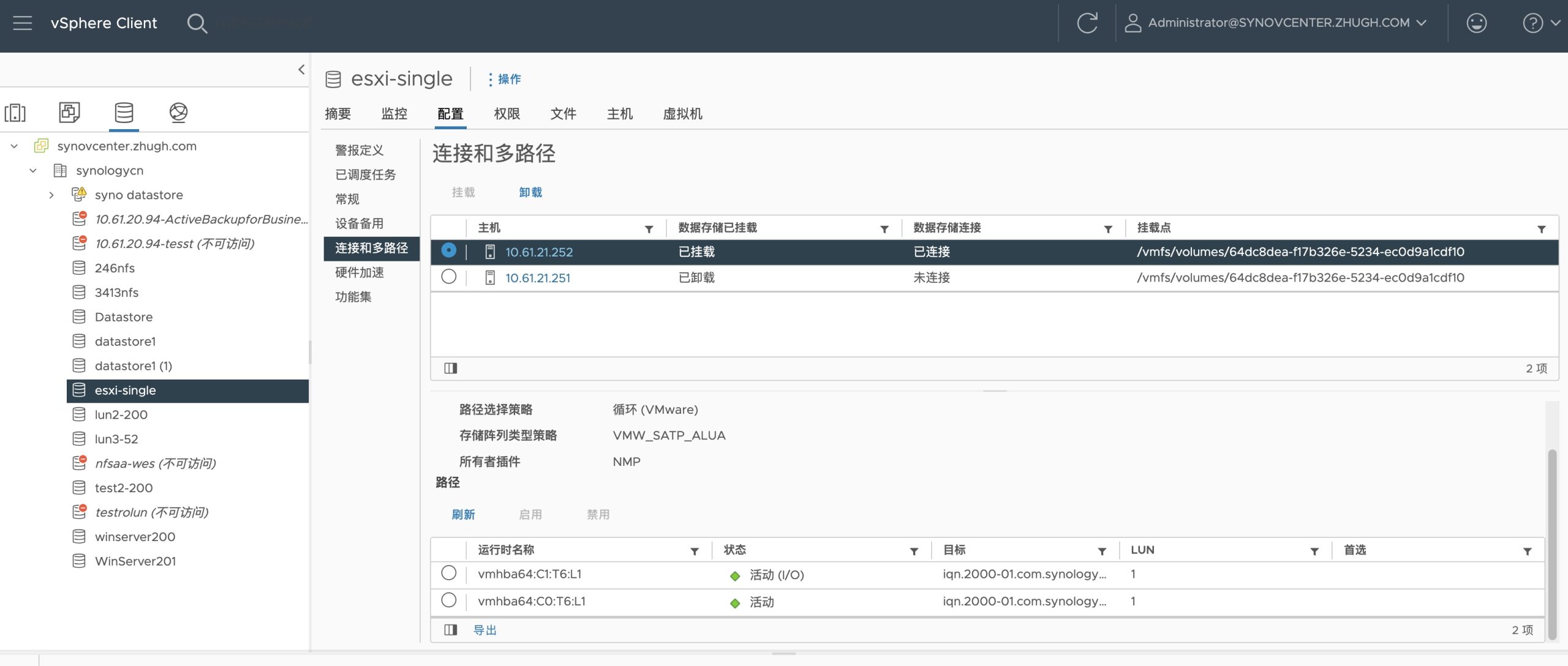Select host 10.61.21.252 radio button

coord(449,250)
